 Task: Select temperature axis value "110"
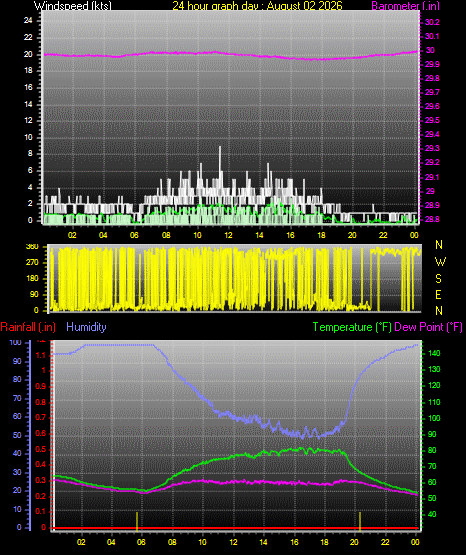click(x=434, y=402)
